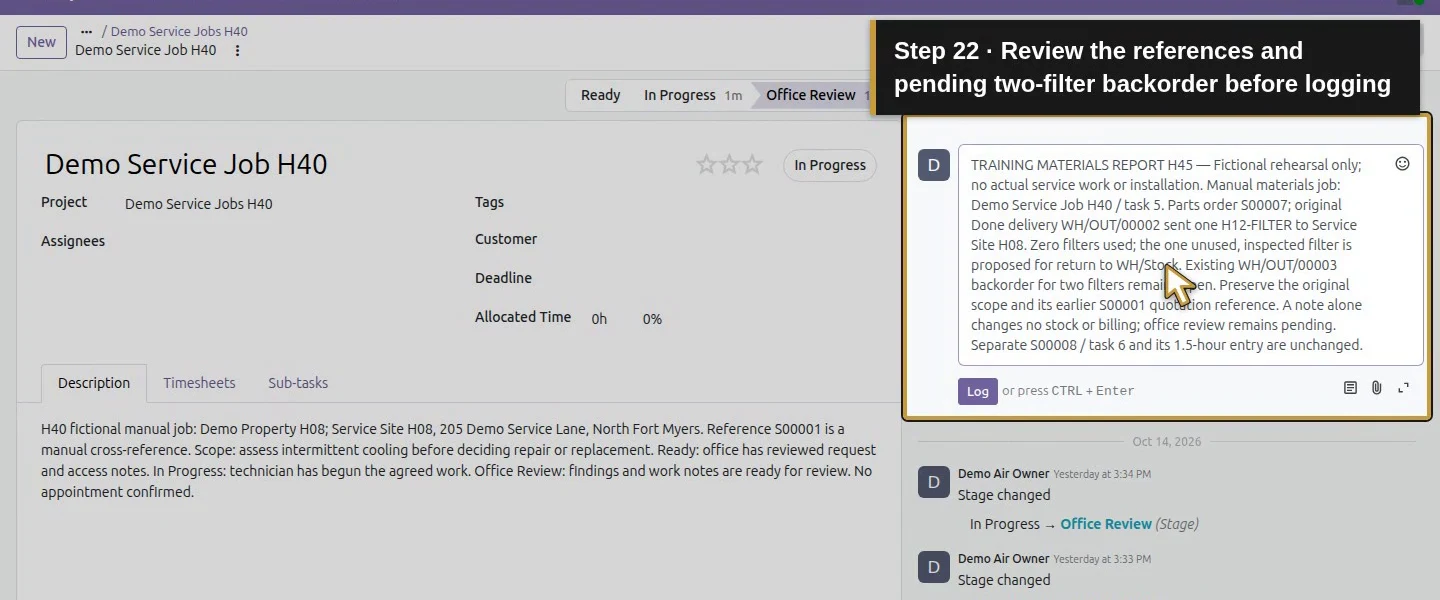Click the 0% progress value

(652, 319)
